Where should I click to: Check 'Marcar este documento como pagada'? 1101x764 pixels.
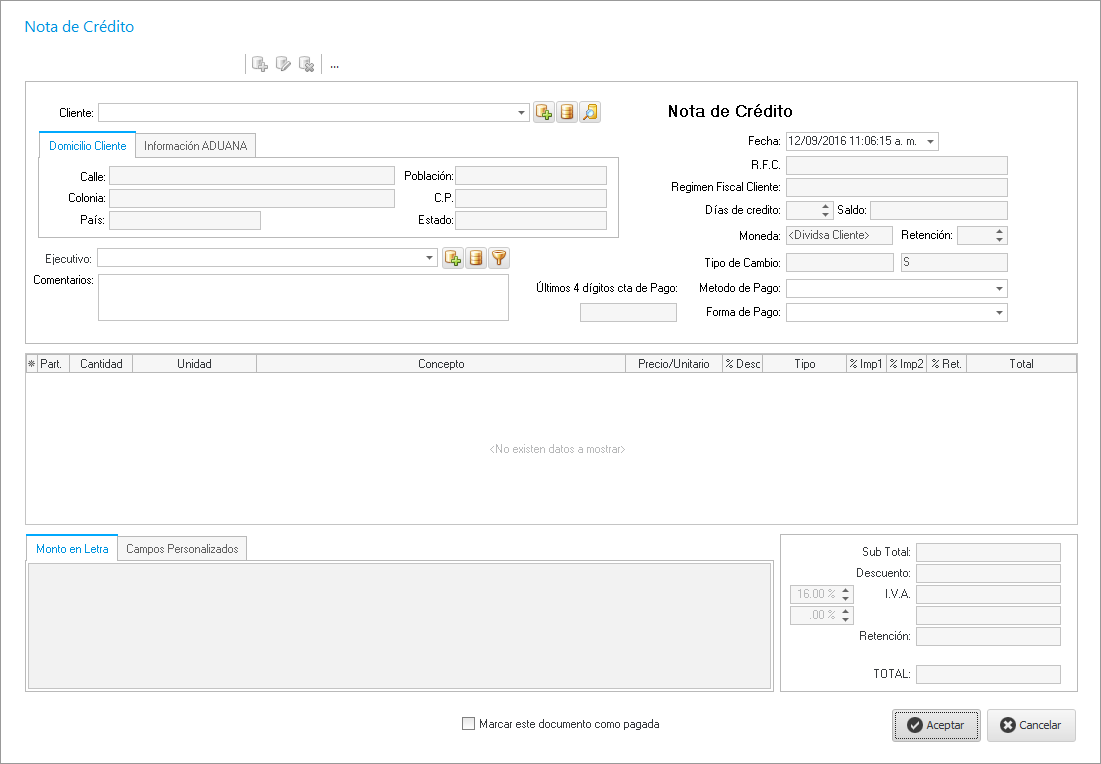[469, 724]
